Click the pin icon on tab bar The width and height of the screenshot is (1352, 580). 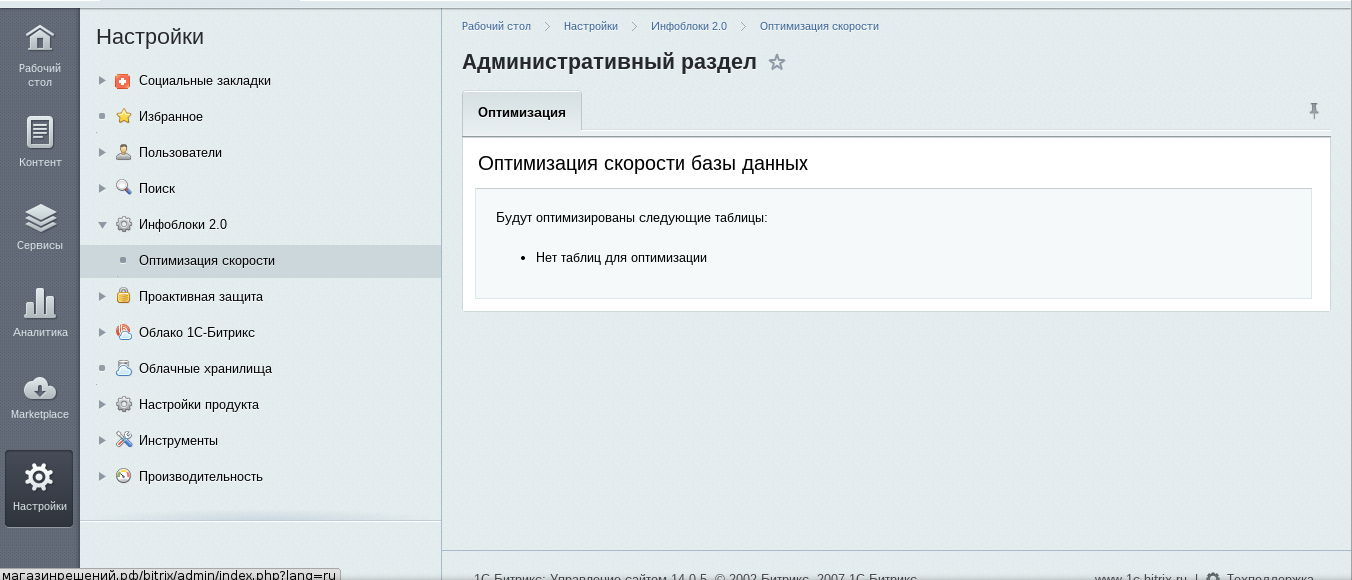pos(1314,111)
